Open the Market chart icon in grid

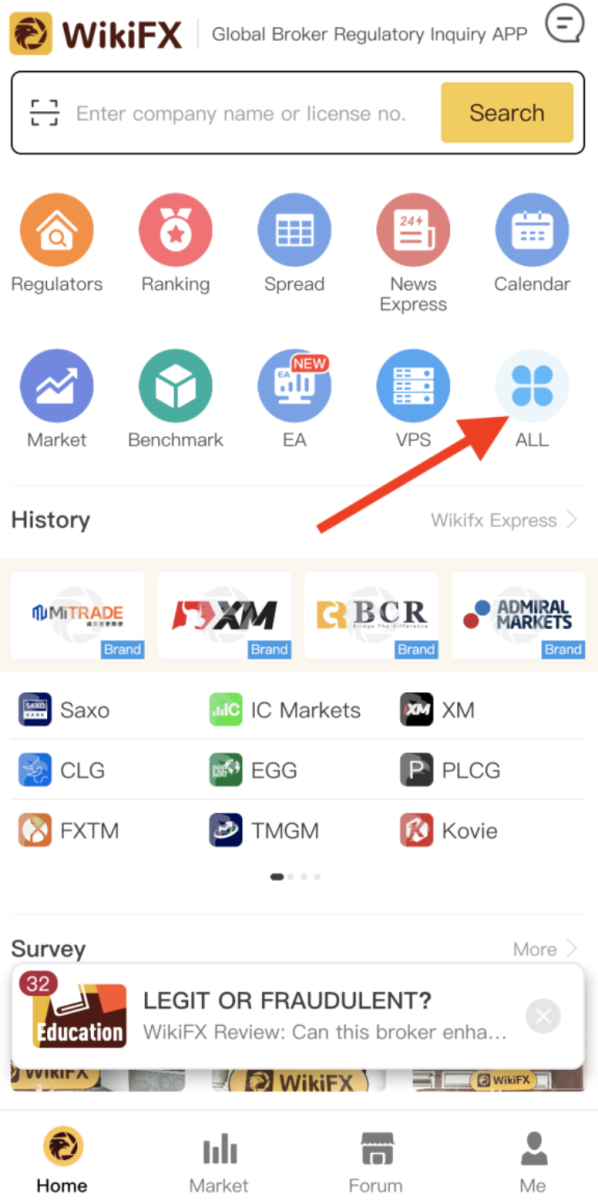pyautogui.click(x=57, y=387)
